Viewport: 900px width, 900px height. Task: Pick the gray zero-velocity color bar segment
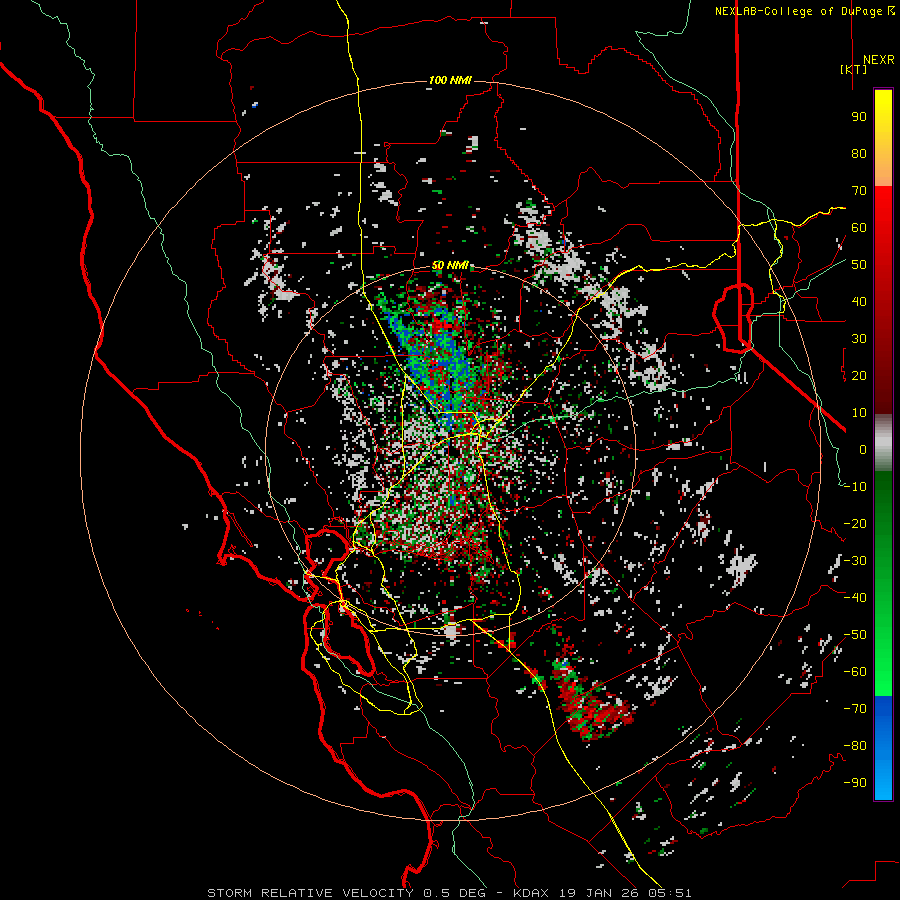click(883, 443)
